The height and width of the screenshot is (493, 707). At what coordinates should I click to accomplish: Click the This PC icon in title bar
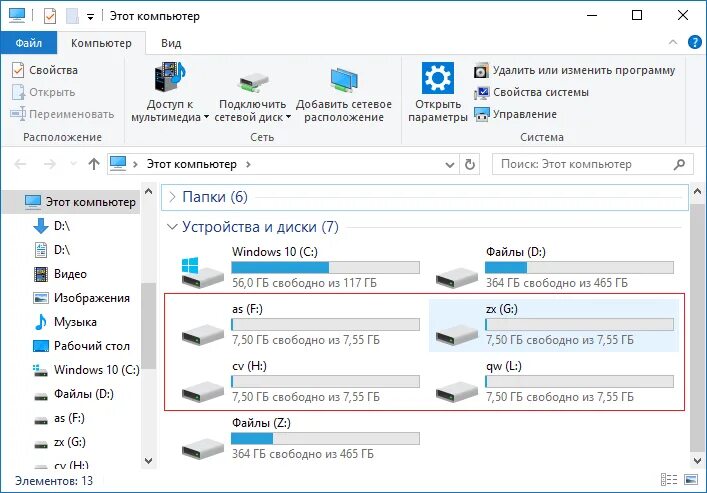pos(17,15)
